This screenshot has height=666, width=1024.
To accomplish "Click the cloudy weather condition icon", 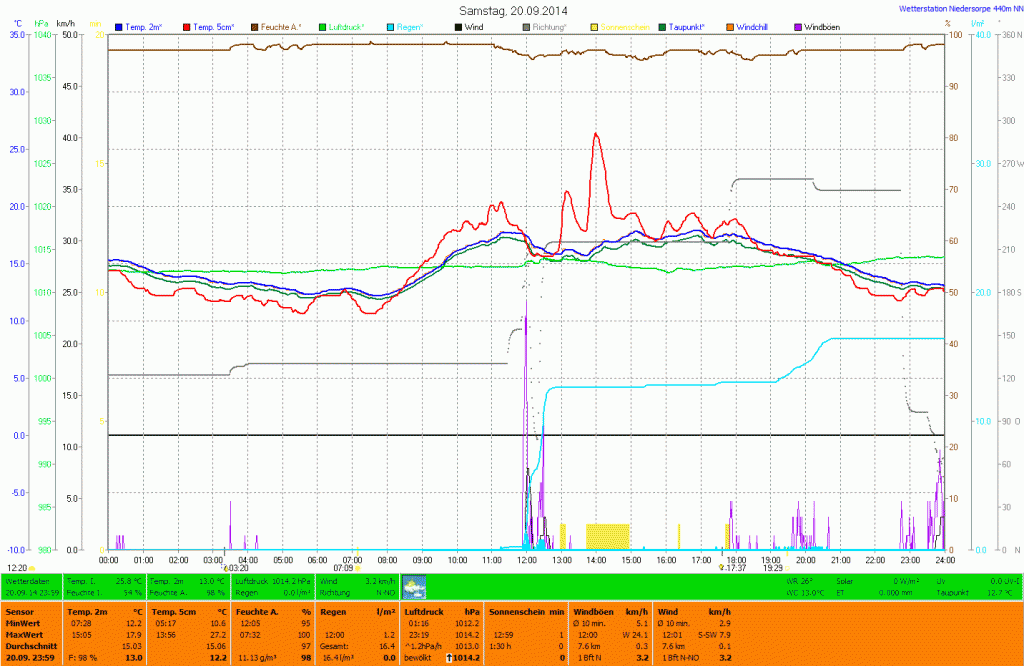I will point(414,586).
